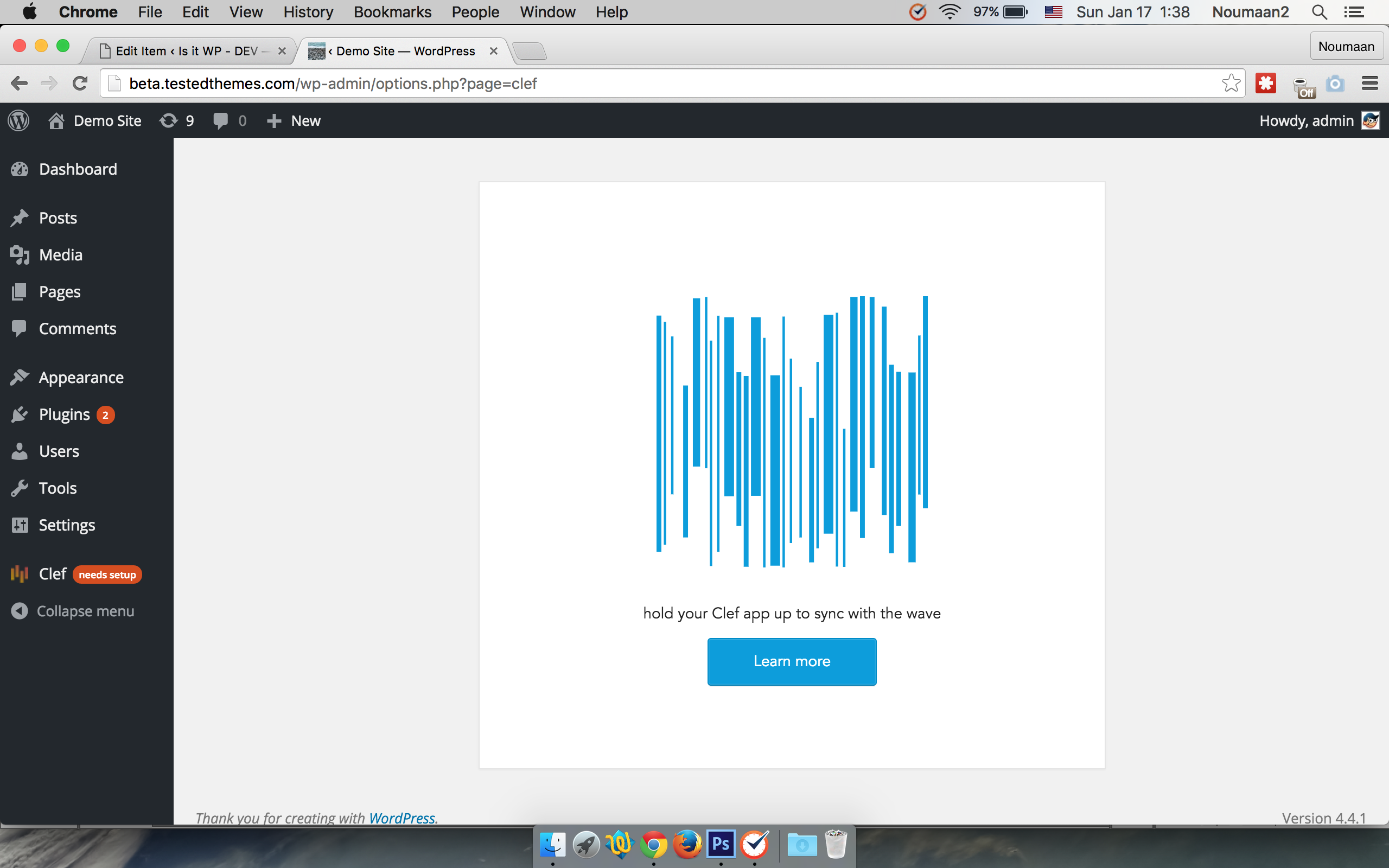Collapse the admin sidebar menu
This screenshot has width=1389, height=868.
click(73, 611)
